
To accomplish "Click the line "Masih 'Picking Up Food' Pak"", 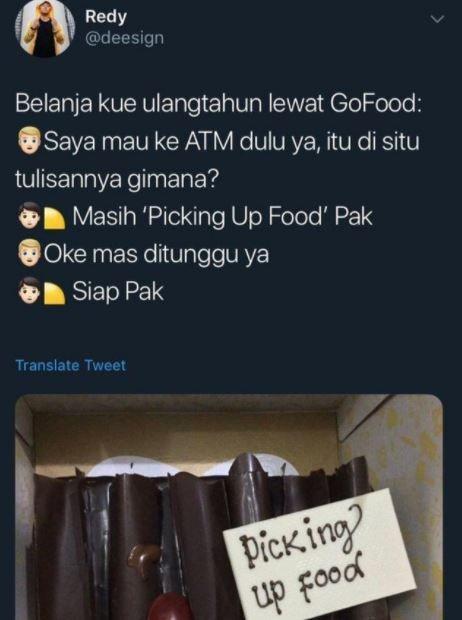I will coord(222,217).
